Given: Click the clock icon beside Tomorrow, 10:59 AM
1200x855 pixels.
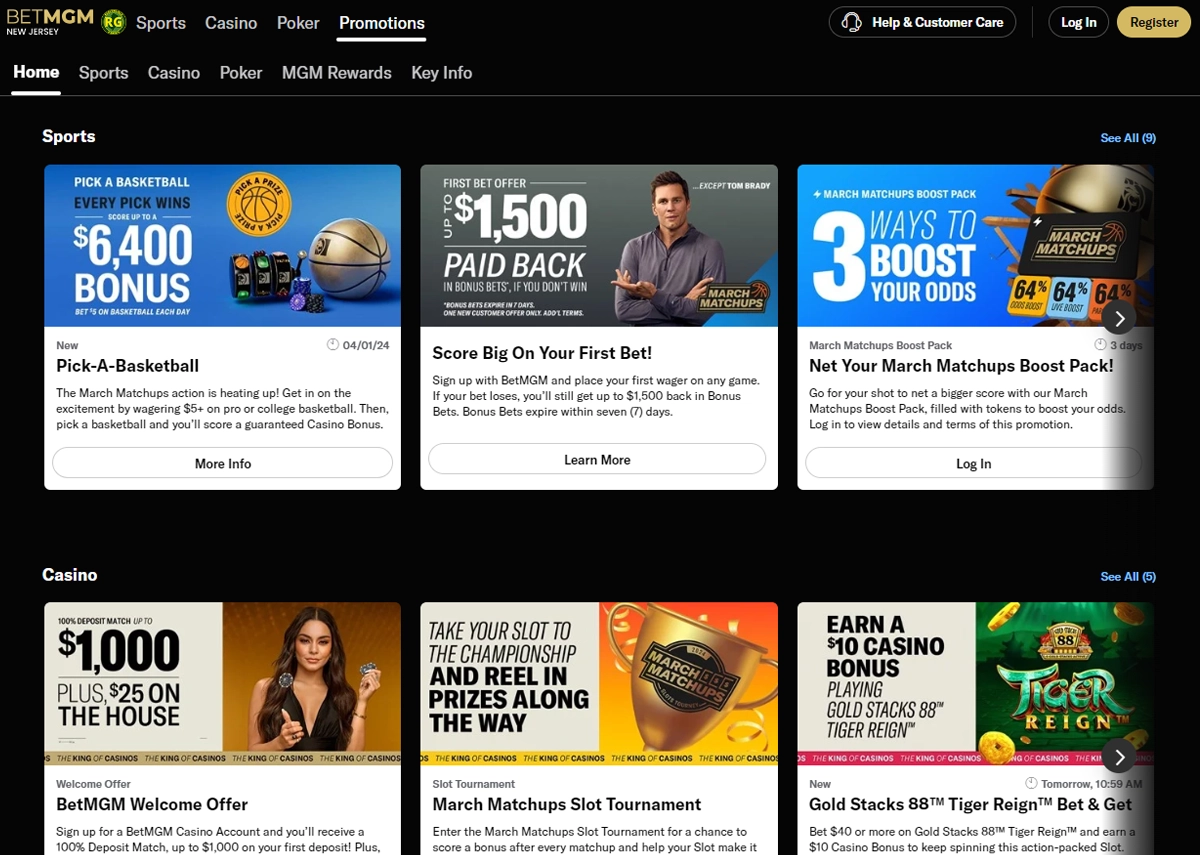Looking at the screenshot, I should (1032, 783).
